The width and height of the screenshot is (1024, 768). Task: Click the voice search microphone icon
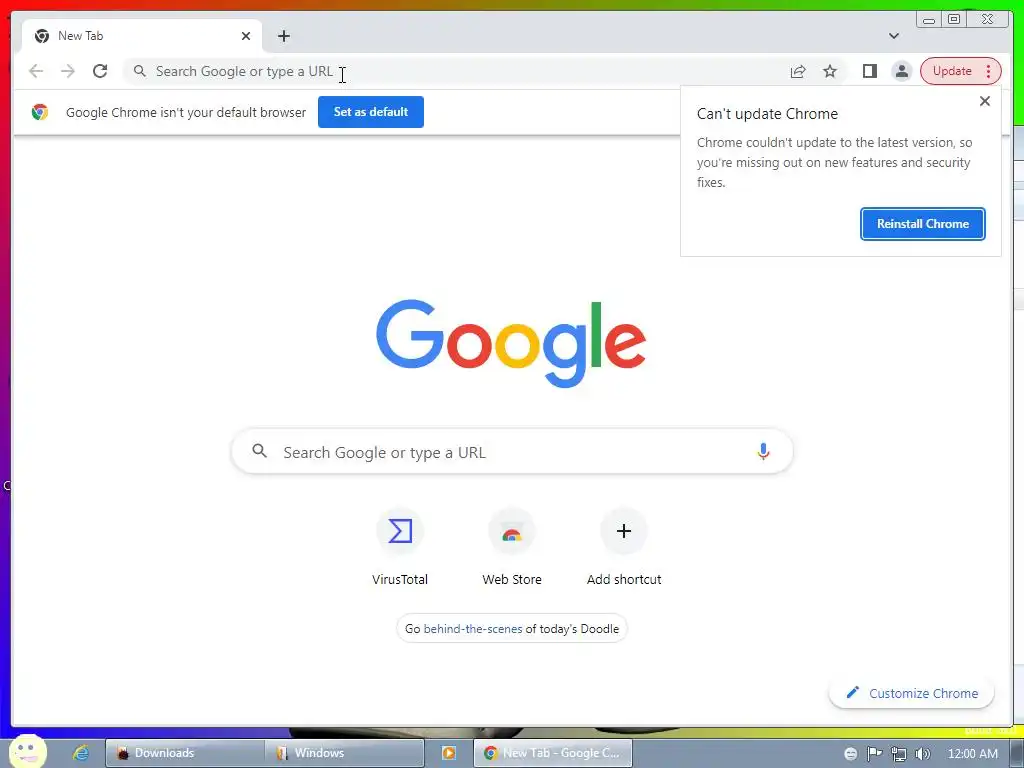pyautogui.click(x=763, y=451)
